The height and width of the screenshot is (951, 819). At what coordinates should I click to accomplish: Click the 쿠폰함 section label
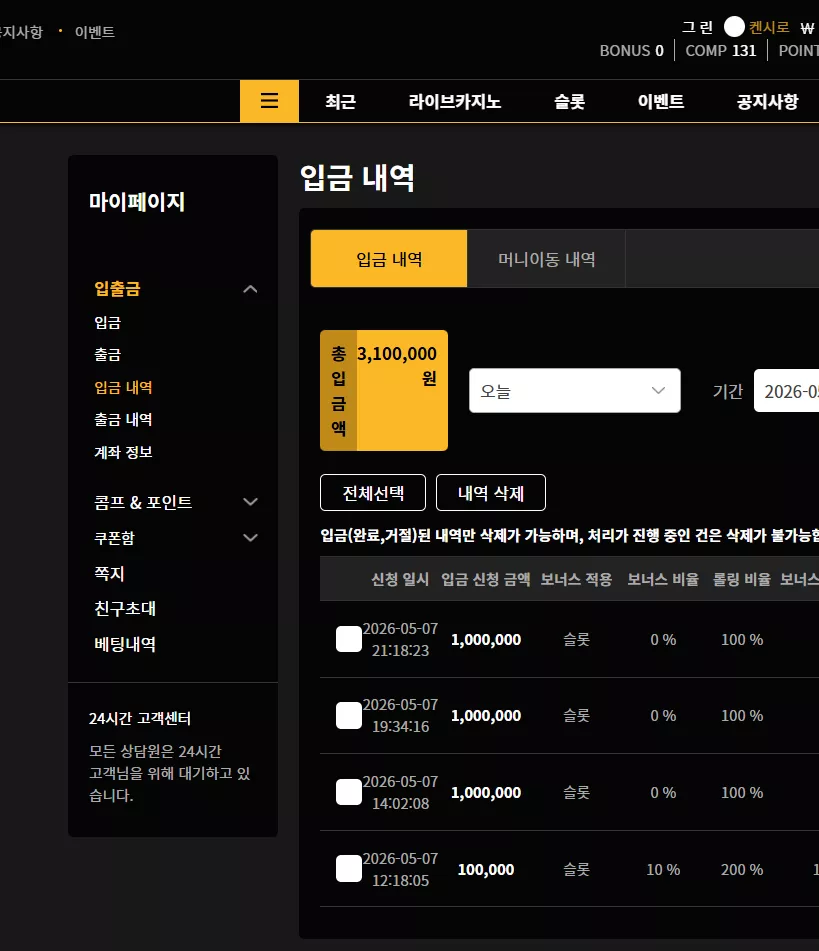[x=114, y=538]
